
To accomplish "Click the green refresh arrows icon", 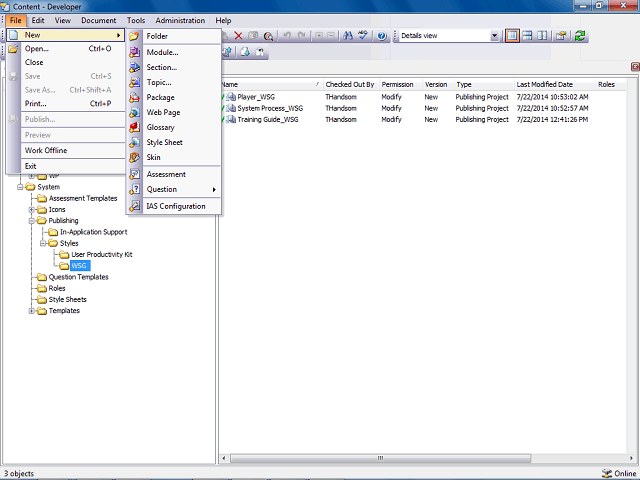I will pos(580,36).
